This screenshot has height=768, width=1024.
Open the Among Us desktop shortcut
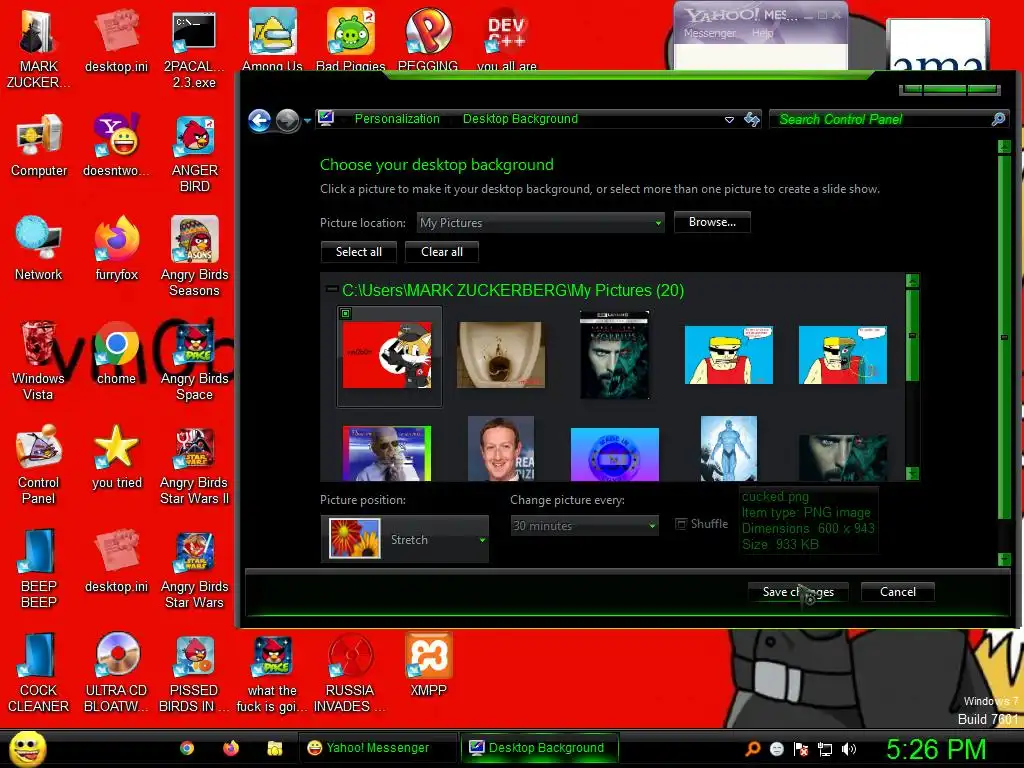pyautogui.click(x=272, y=39)
